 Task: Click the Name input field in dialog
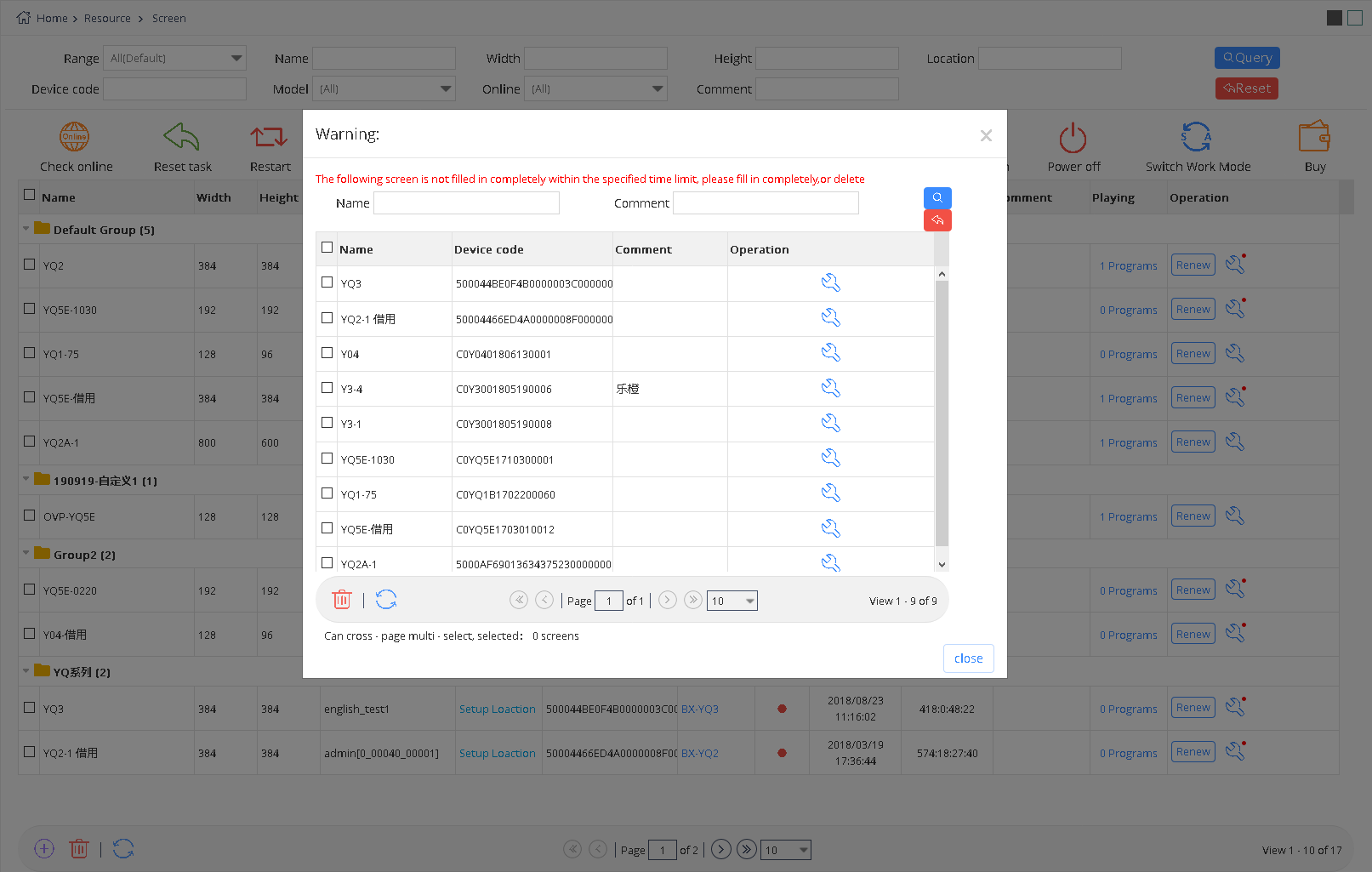[466, 202]
